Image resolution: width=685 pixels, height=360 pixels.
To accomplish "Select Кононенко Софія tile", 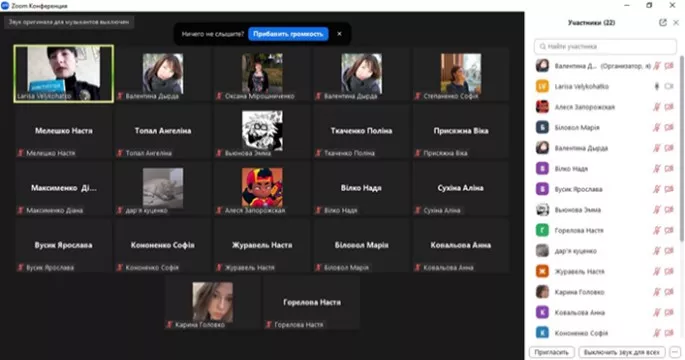I will [x=163, y=246].
